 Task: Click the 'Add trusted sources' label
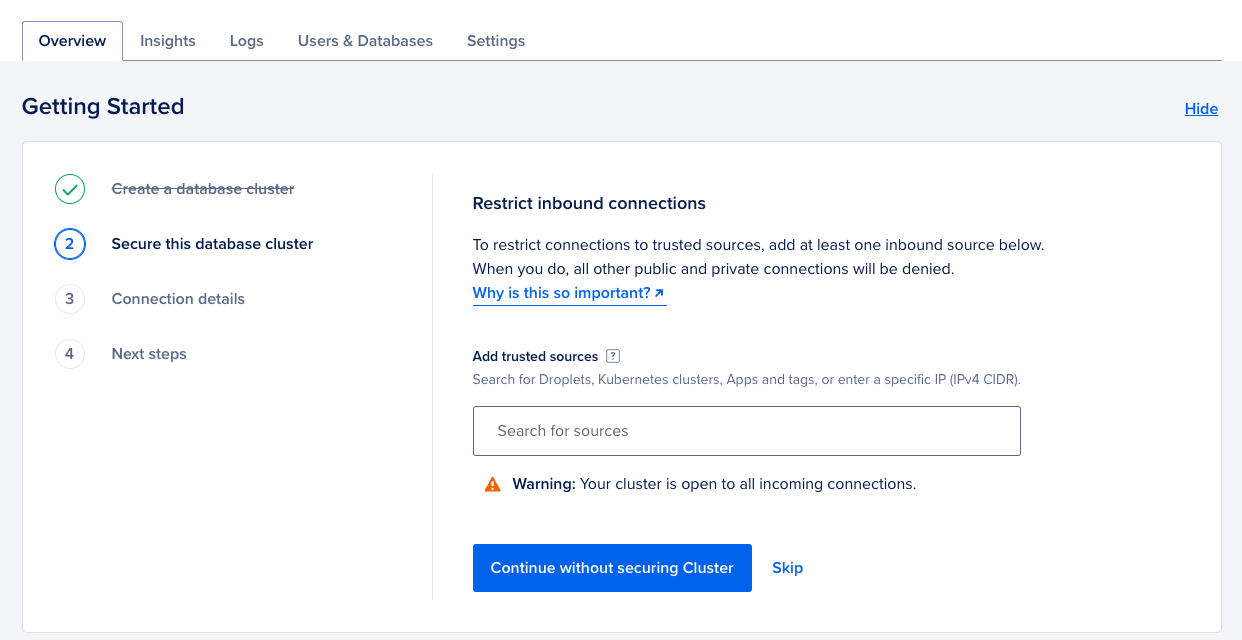coord(535,356)
